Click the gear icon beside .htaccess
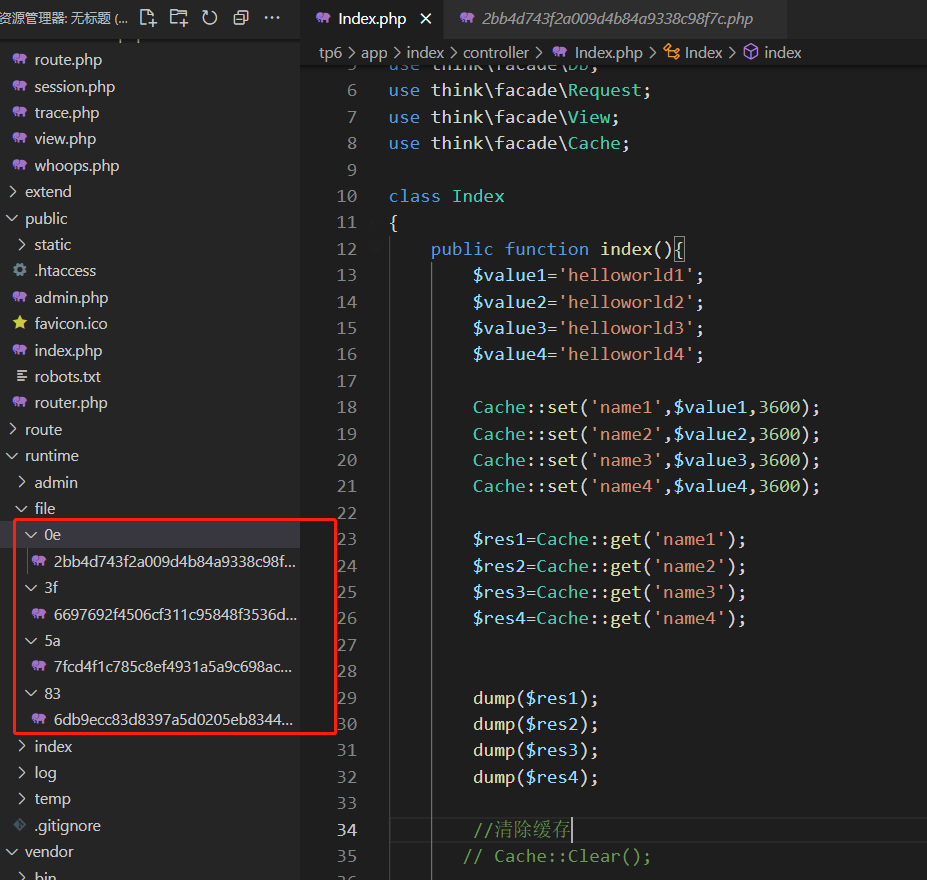 click(x=20, y=270)
